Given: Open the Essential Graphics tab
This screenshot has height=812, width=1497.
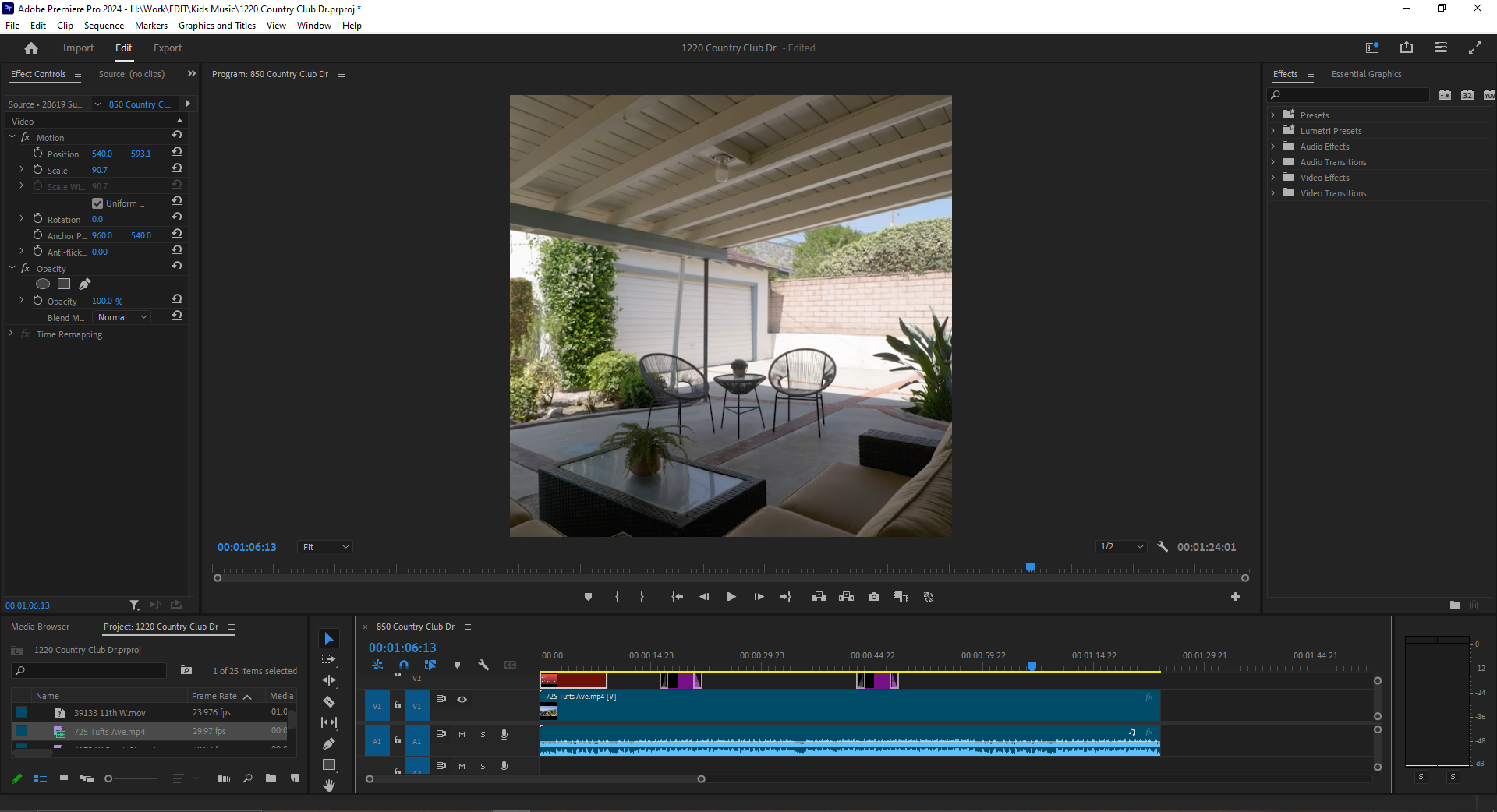Looking at the screenshot, I should [x=1366, y=74].
